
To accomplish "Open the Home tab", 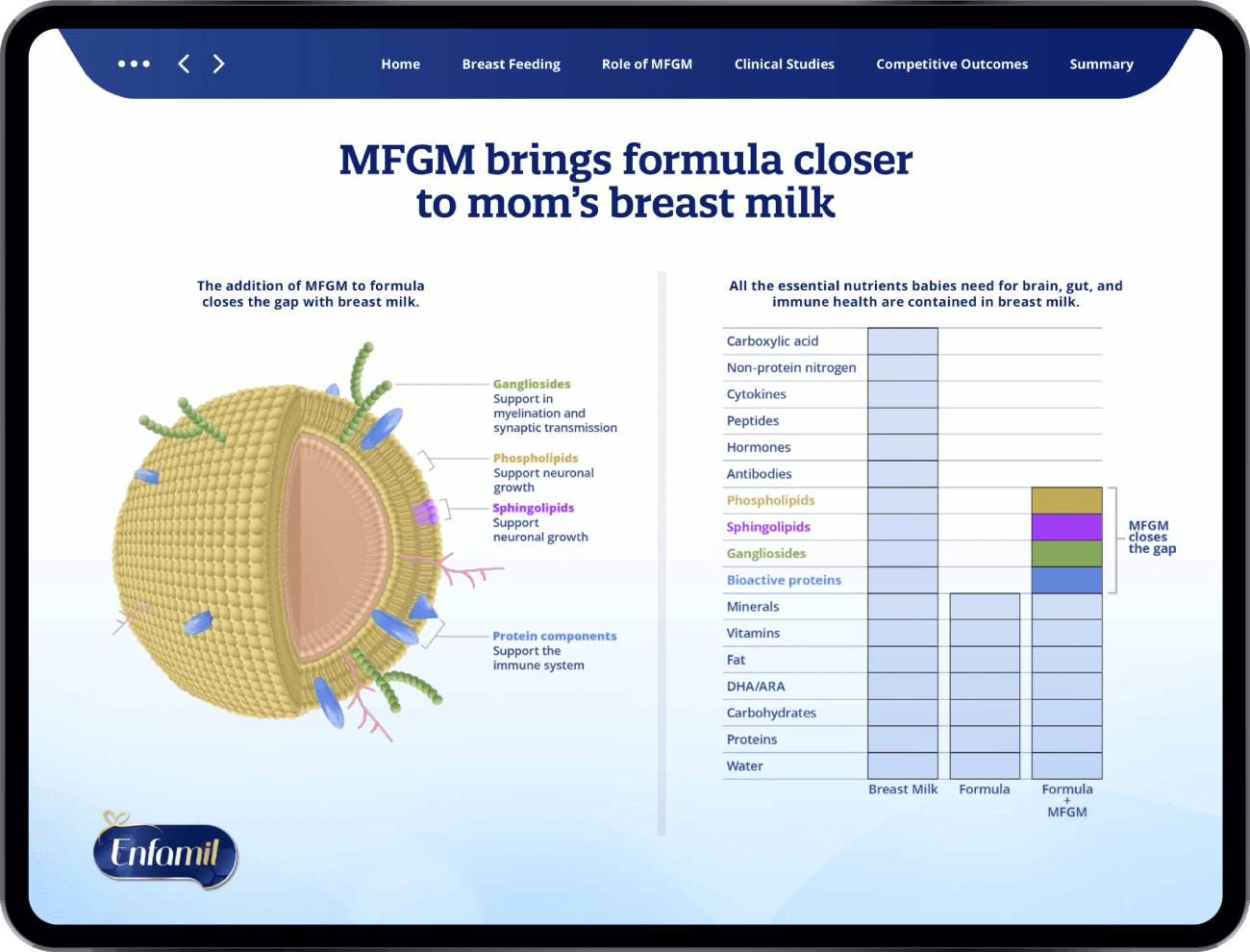I will coord(400,64).
